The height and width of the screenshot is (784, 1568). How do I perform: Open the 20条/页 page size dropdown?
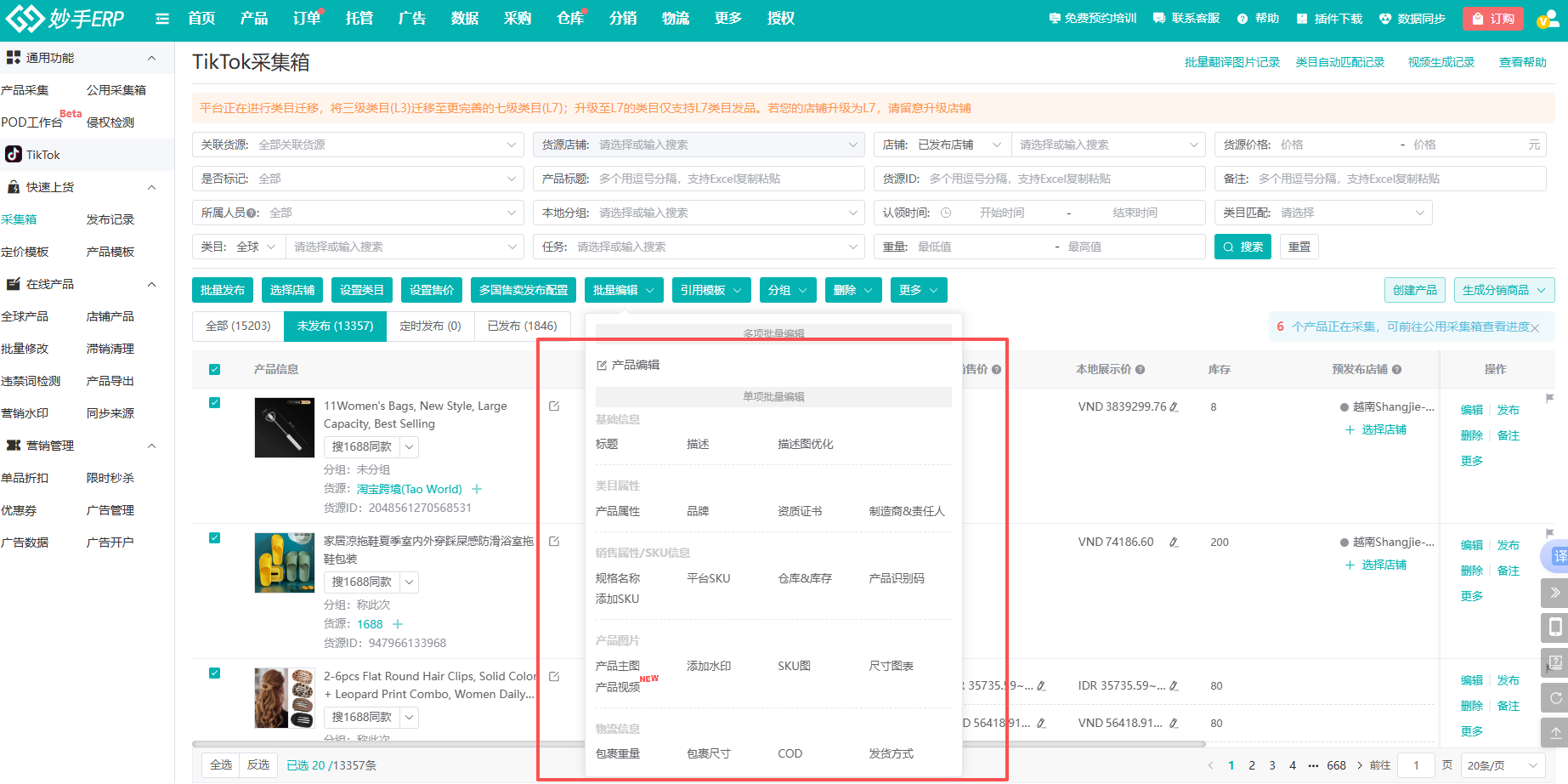click(x=1502, y=765)
